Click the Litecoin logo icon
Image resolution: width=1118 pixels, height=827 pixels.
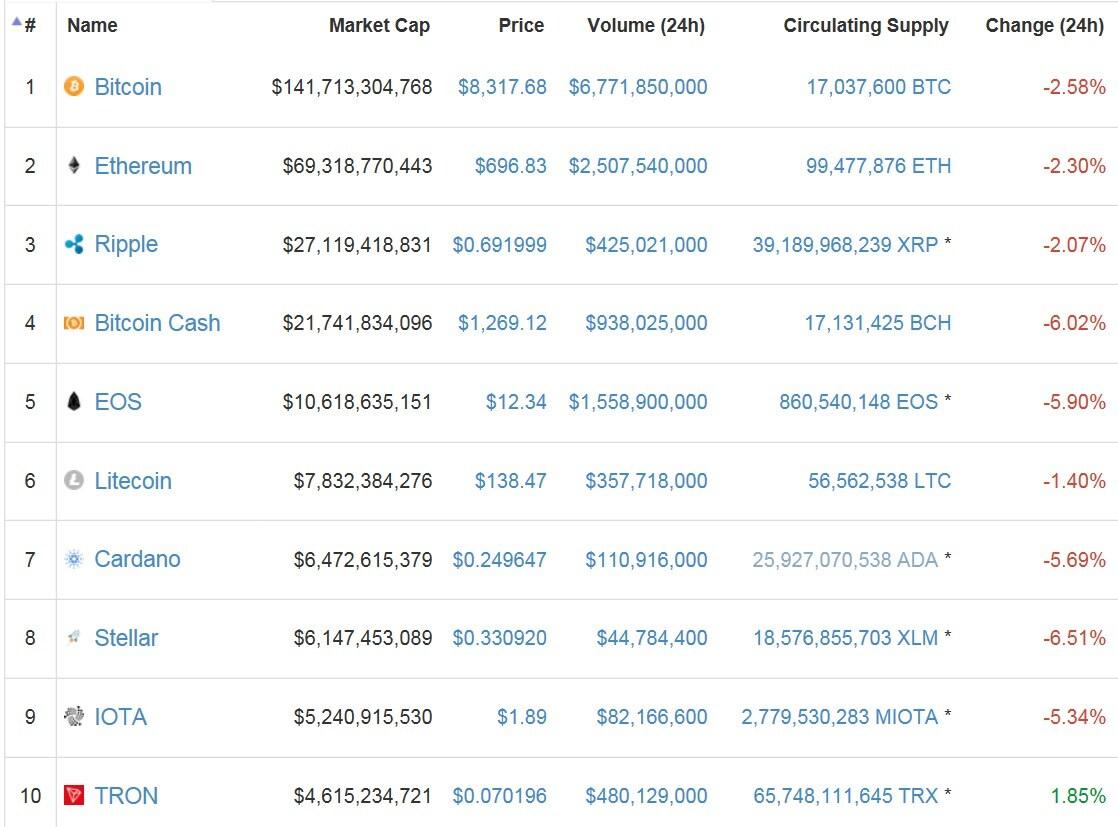74,481
